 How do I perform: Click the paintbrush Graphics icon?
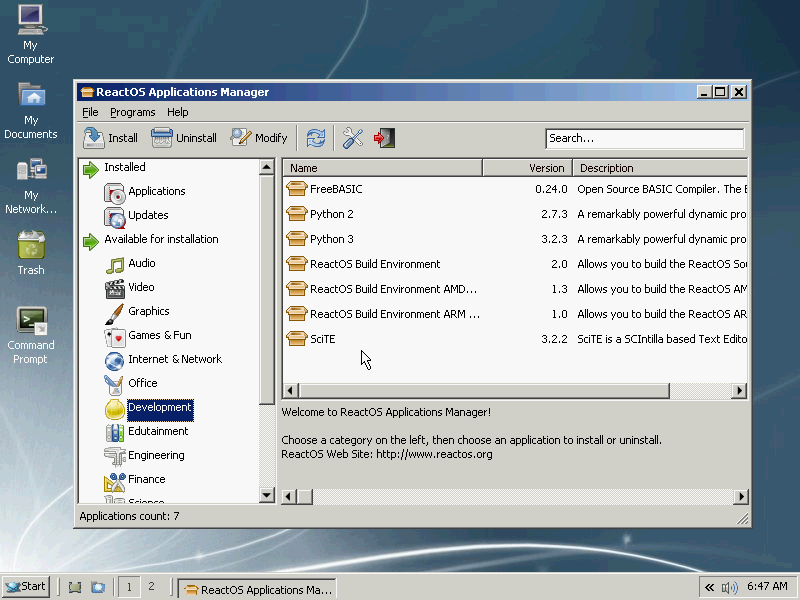click(x=115, y=313)
